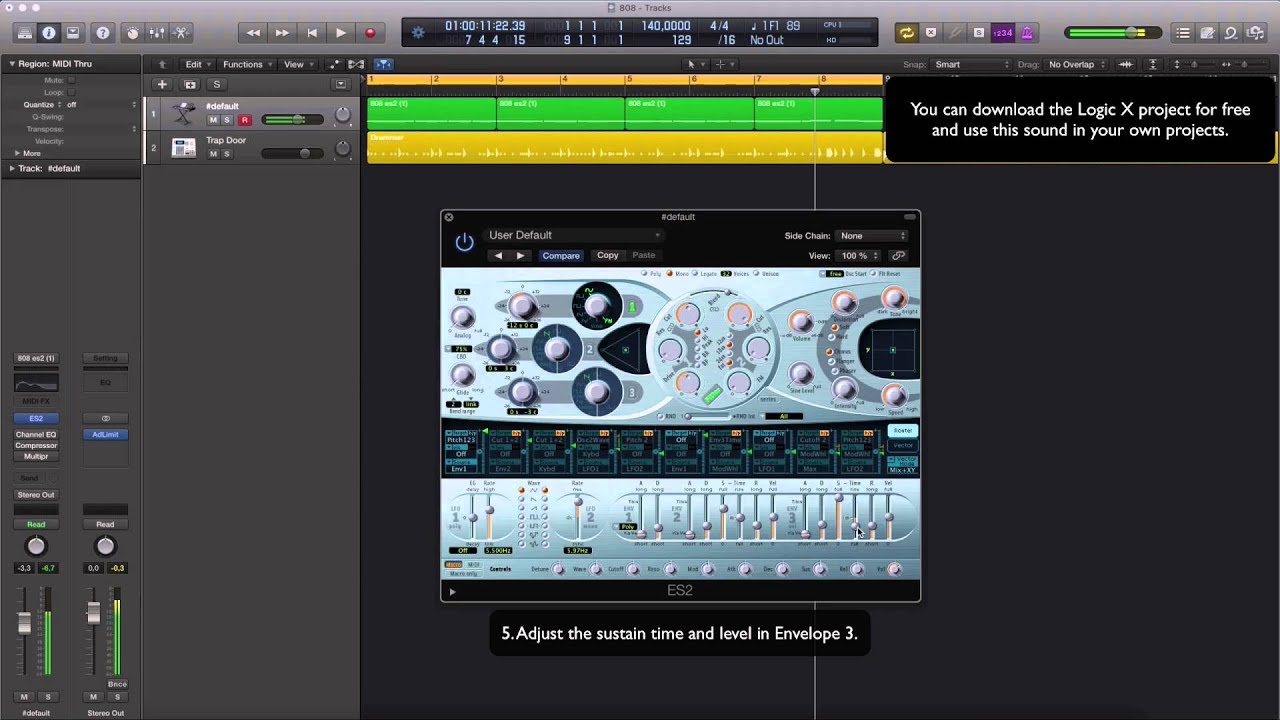
Task: Toggle Cycle mode button
Action: pos(906,33)
